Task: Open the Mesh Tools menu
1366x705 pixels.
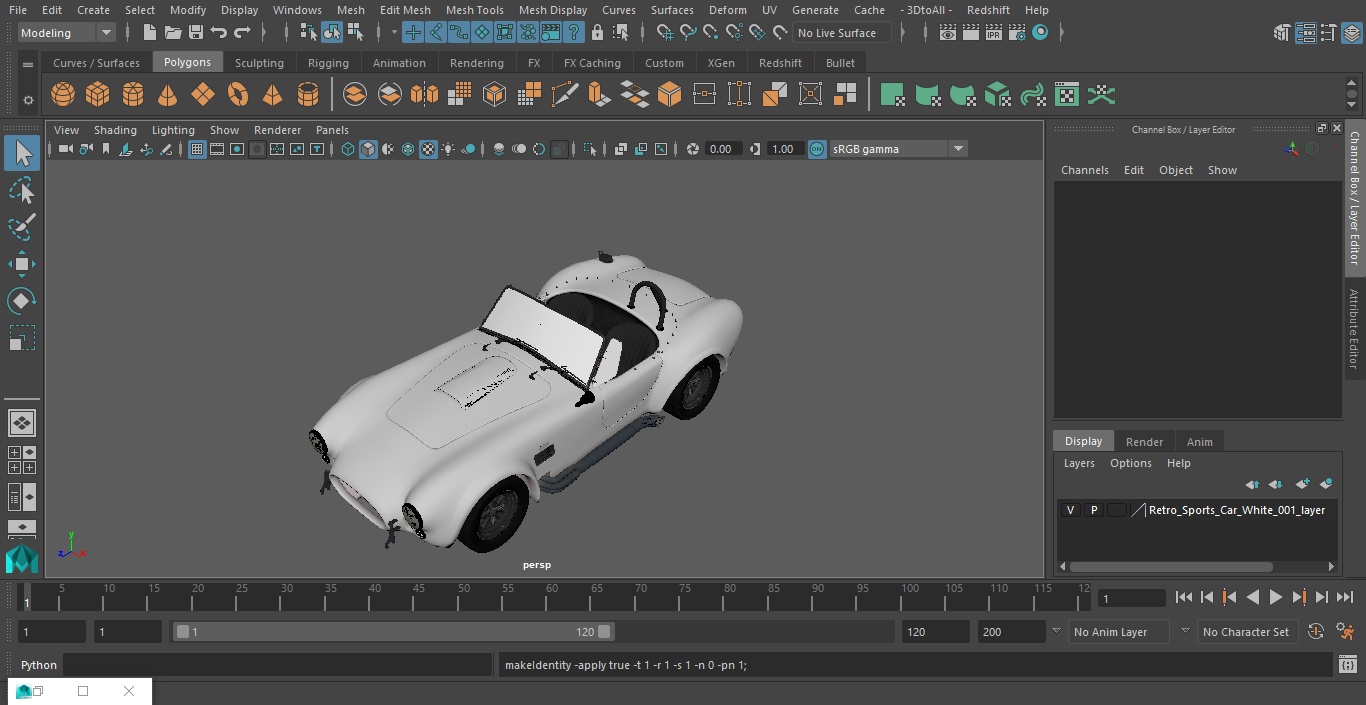Action: tap(474, 10)
